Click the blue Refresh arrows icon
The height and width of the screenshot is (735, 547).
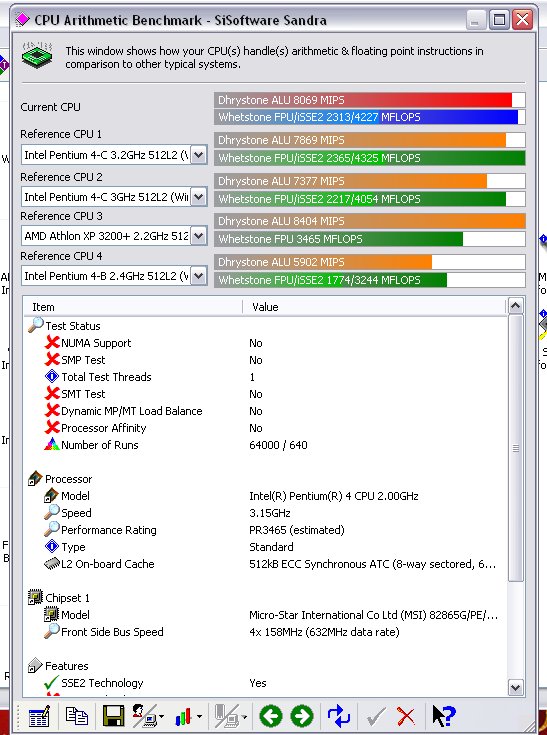[338, 716]
